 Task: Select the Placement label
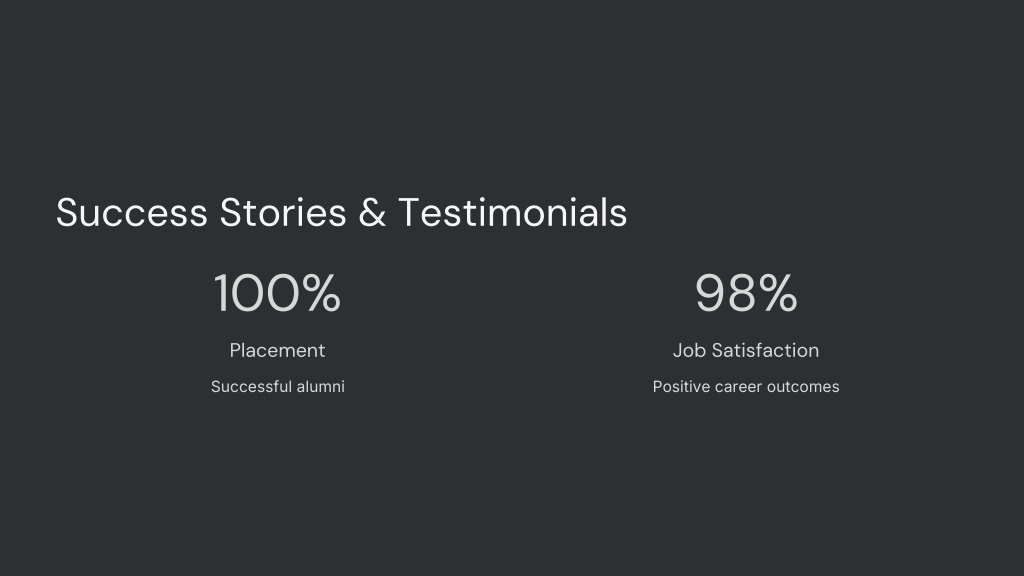tap(278, 351)
